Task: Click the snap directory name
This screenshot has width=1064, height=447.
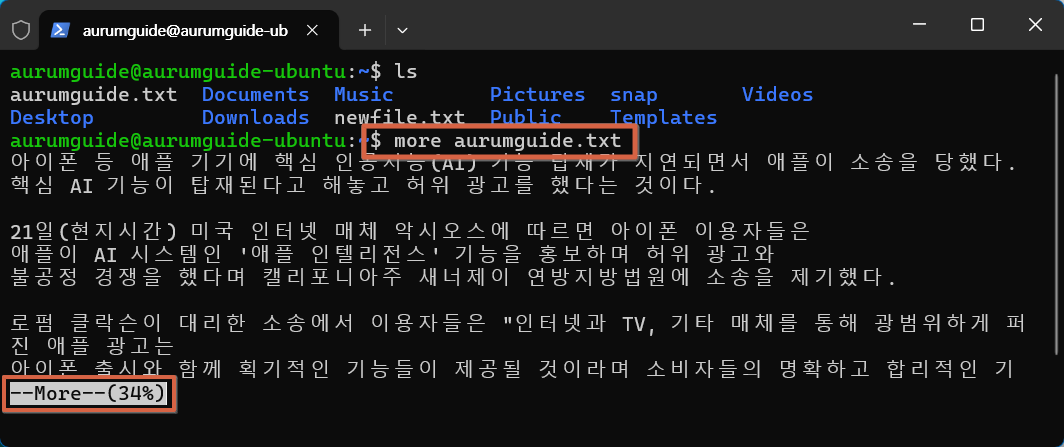Action: pyautogui.click(x=634, y=95)
